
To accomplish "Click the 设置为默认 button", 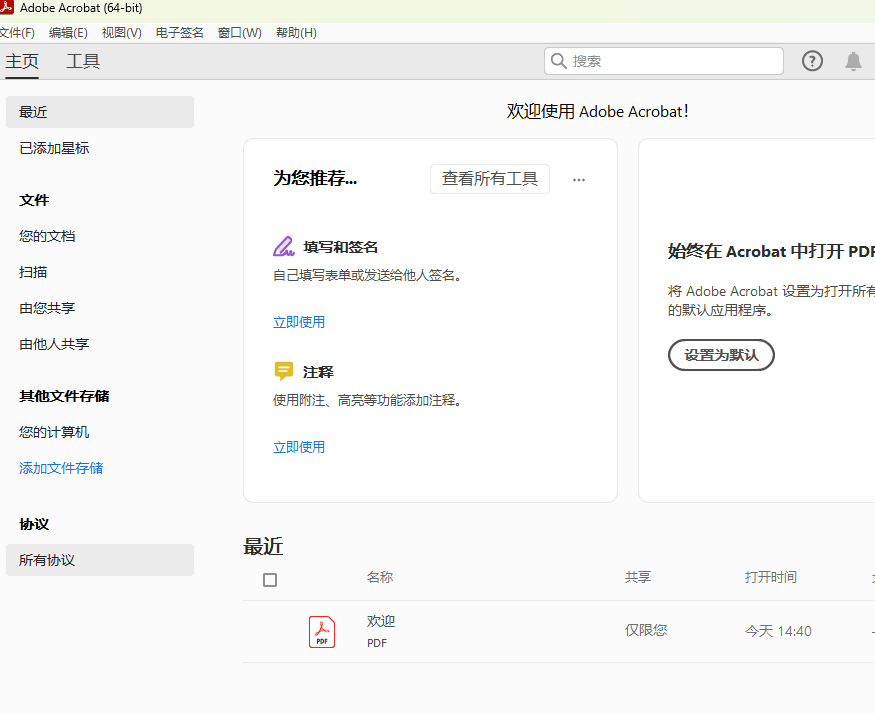I will pyautogui.click(x=721, y=355).
